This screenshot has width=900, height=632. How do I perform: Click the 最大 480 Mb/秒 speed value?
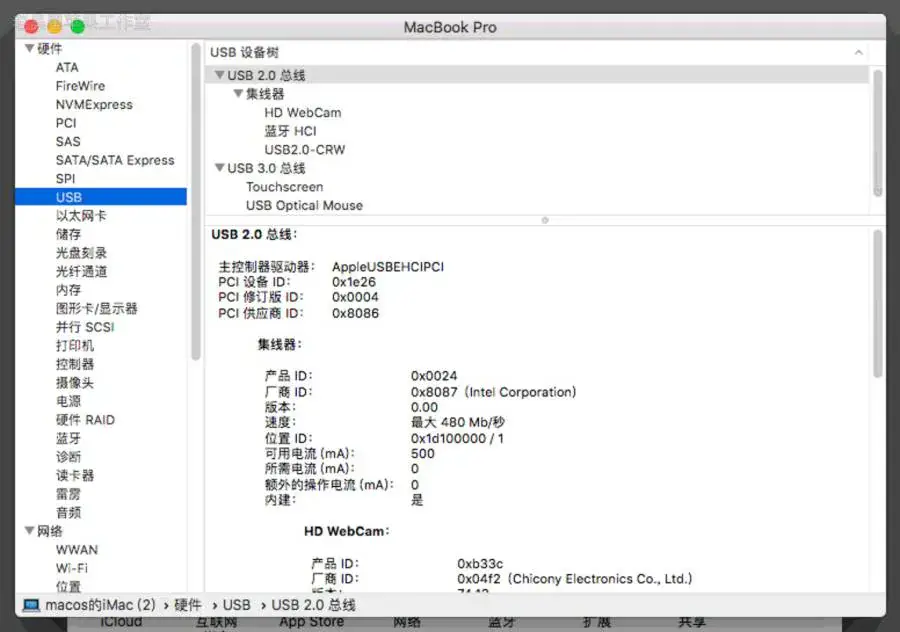pyautogui.click(x=457, y=422)
